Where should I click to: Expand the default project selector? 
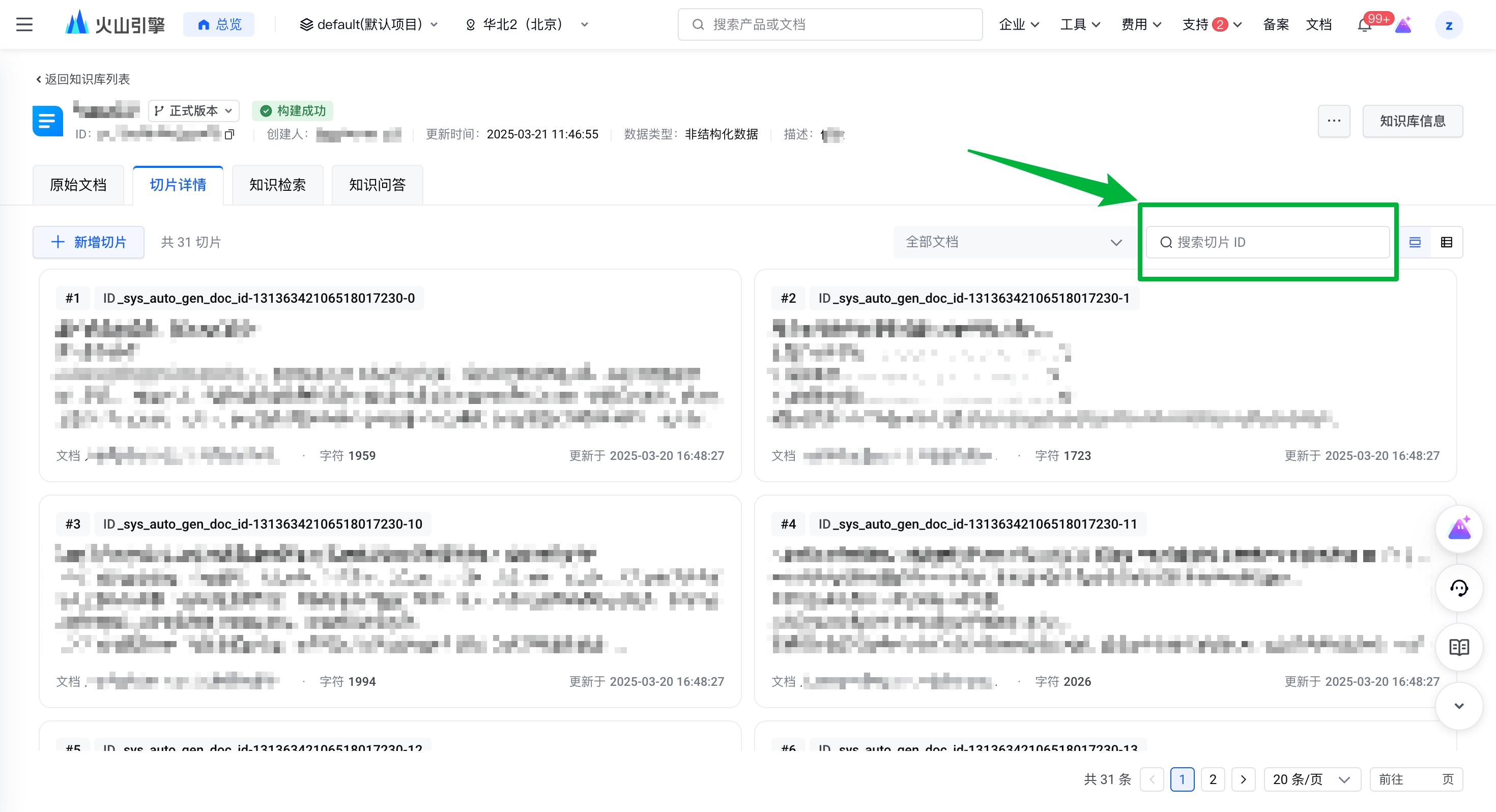coord(369,24)
